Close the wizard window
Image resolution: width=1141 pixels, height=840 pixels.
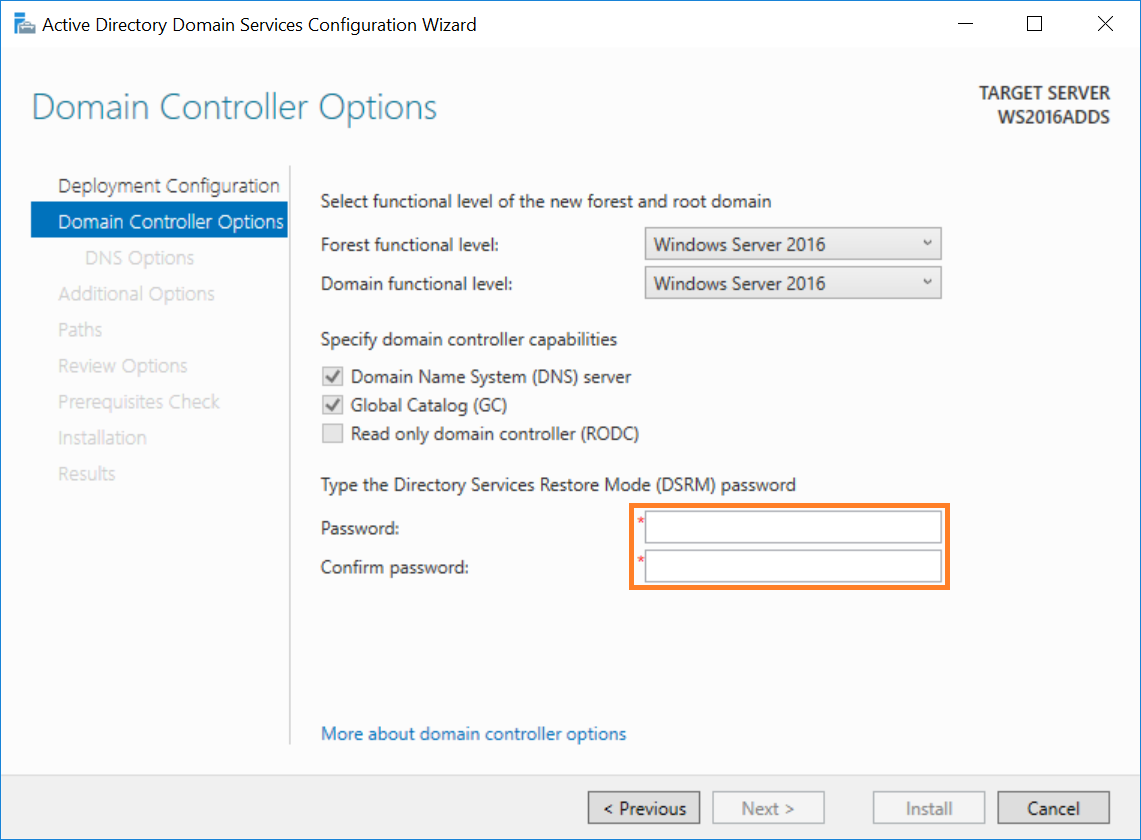(x=1105, y=24)
